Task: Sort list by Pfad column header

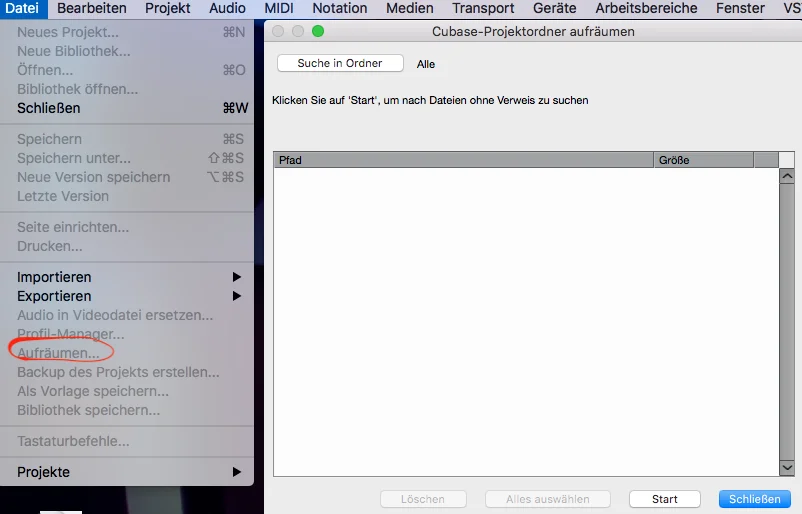Action: click(463, 160)
